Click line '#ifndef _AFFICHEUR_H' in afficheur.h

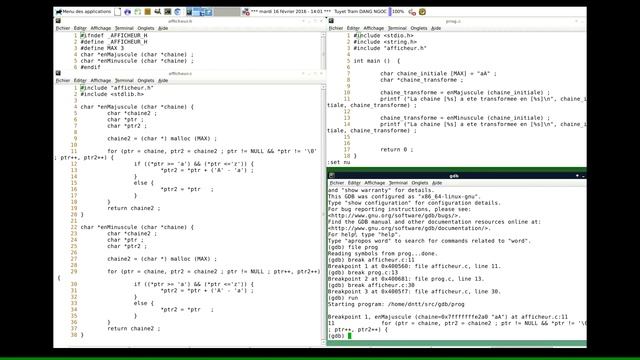click(x=114, y=36)
